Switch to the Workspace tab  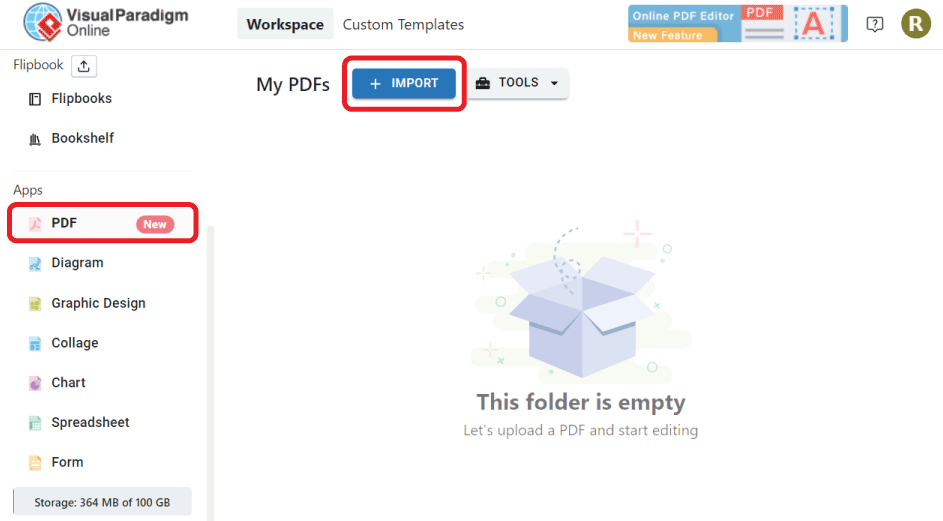click(285, 24)
